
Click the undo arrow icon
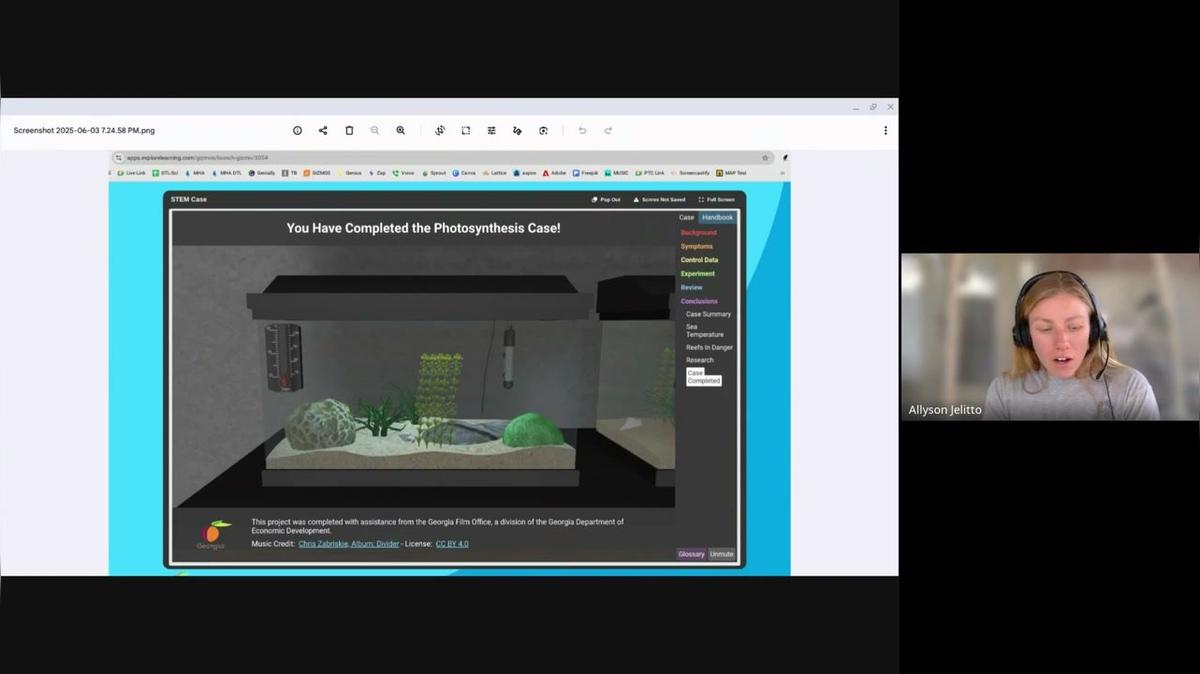click(581, 130)
